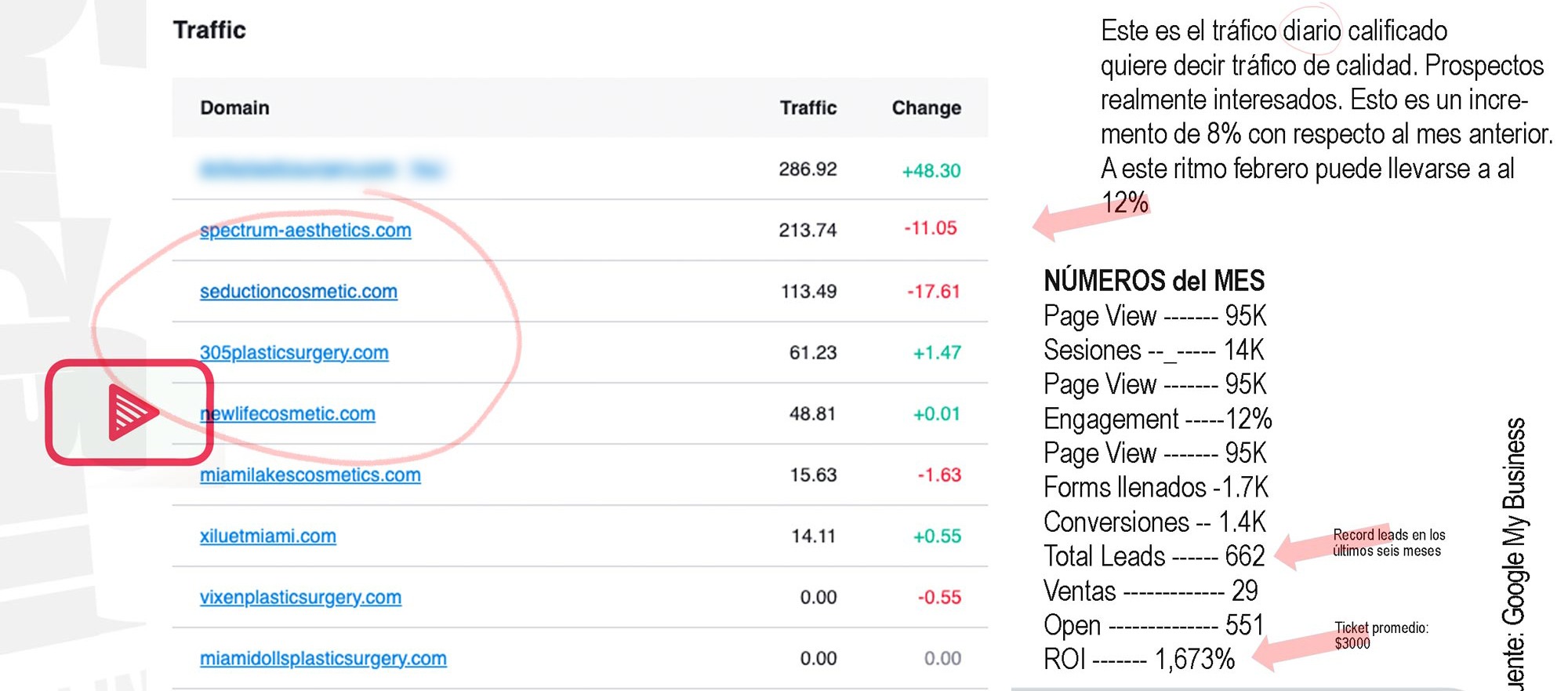1568x691 pixels.
Task: Open seductioncosmetic.com link
Action: pos(298,291)
